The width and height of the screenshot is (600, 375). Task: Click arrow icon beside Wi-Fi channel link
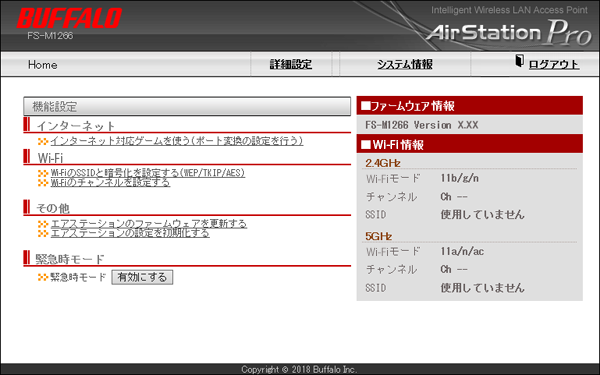pos(43,183)
